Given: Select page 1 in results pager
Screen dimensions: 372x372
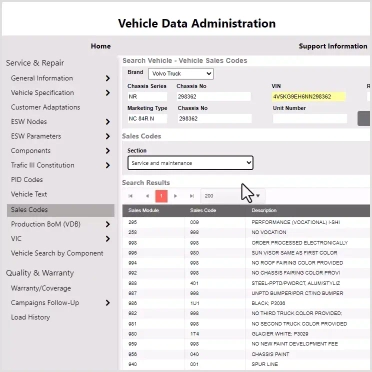Looking at the screenshot, I should click(x=161, y=196).
